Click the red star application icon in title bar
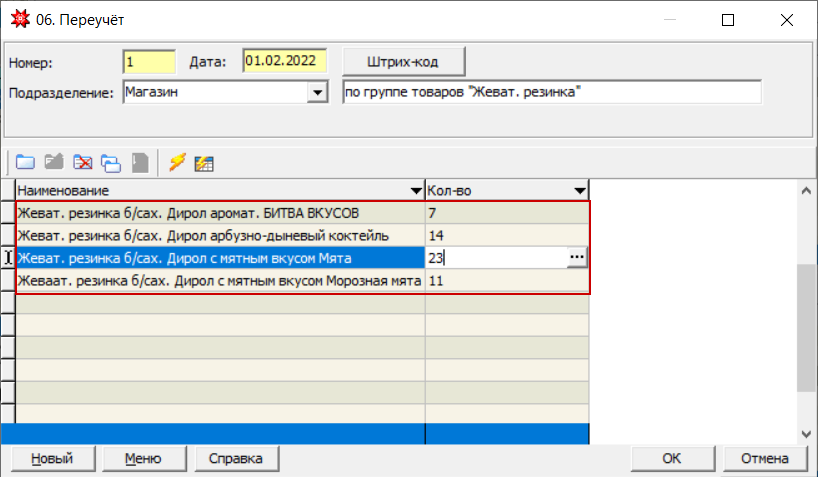The image size is (818, 477). (x=20, y=19)
